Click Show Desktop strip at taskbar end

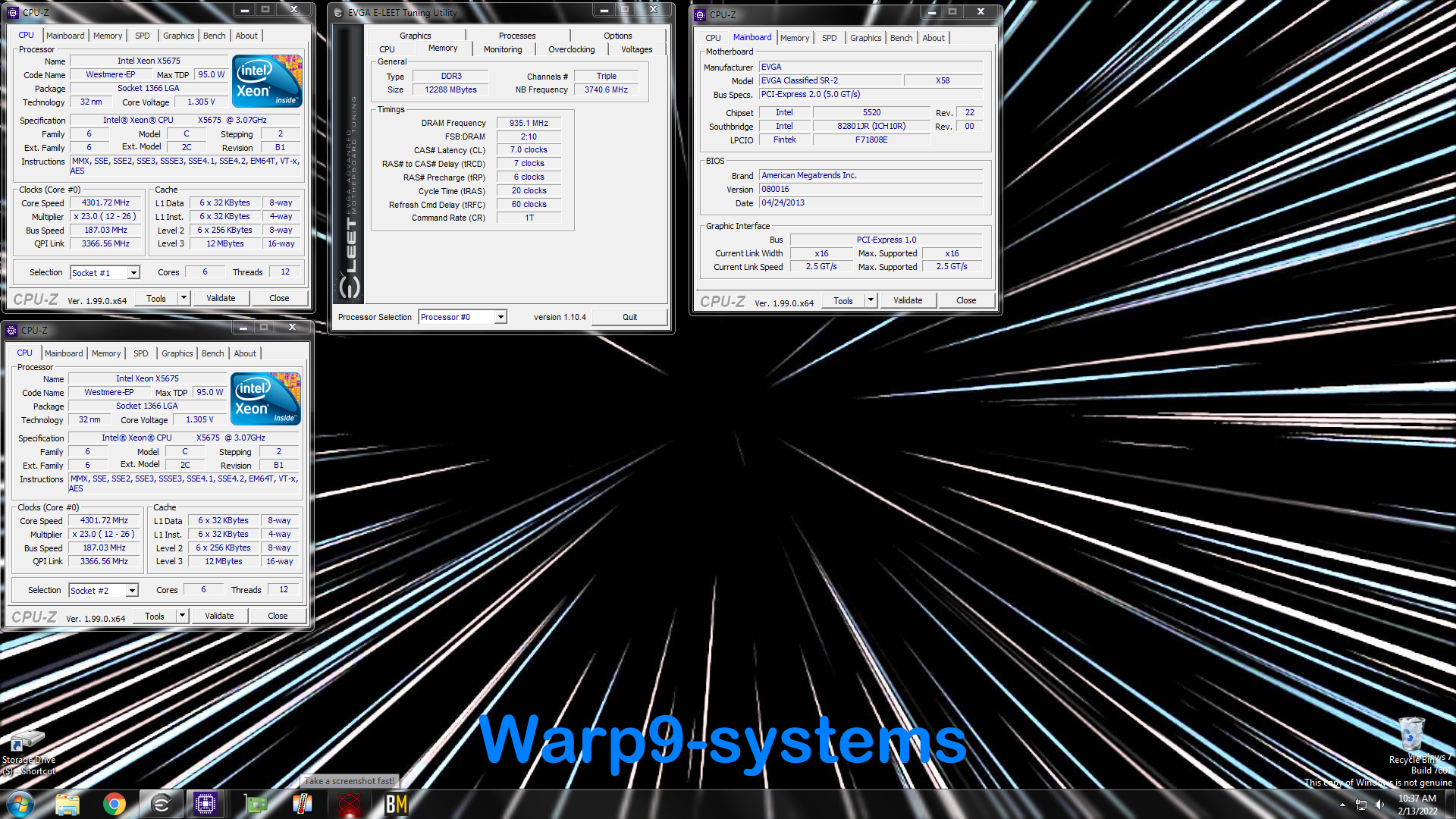[x=1450, y=805]
